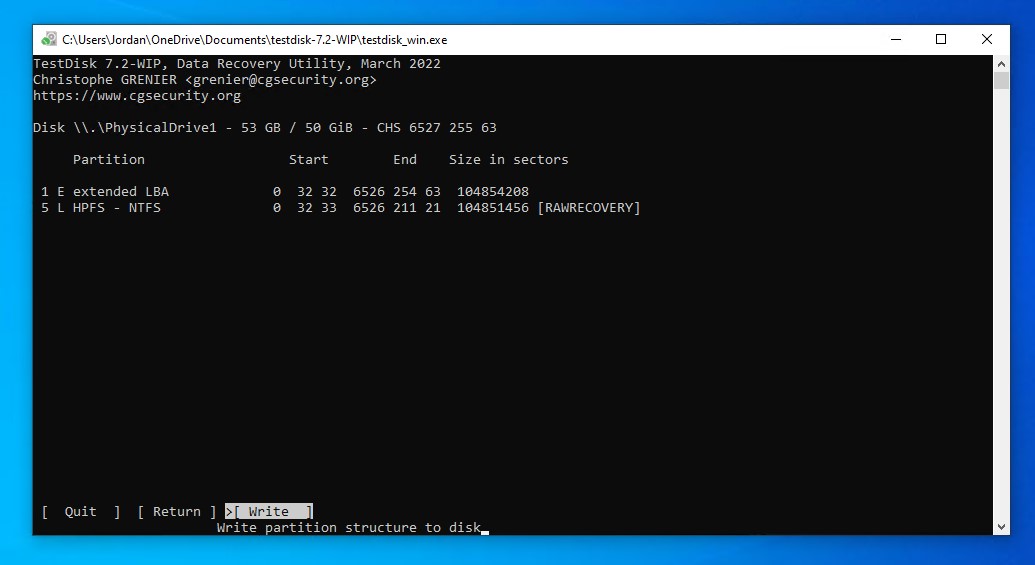Select the Quit option
This screenshot has height=565, width=1035.
click(x=81, y=512)
